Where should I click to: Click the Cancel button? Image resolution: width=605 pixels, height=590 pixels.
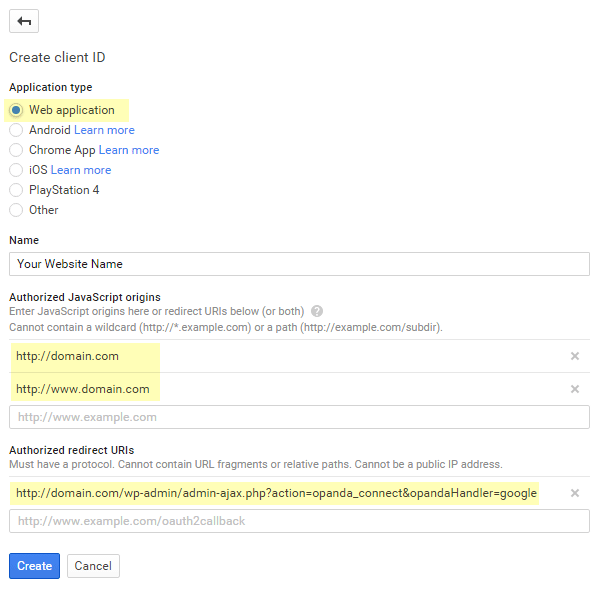(x=93, y=566)
